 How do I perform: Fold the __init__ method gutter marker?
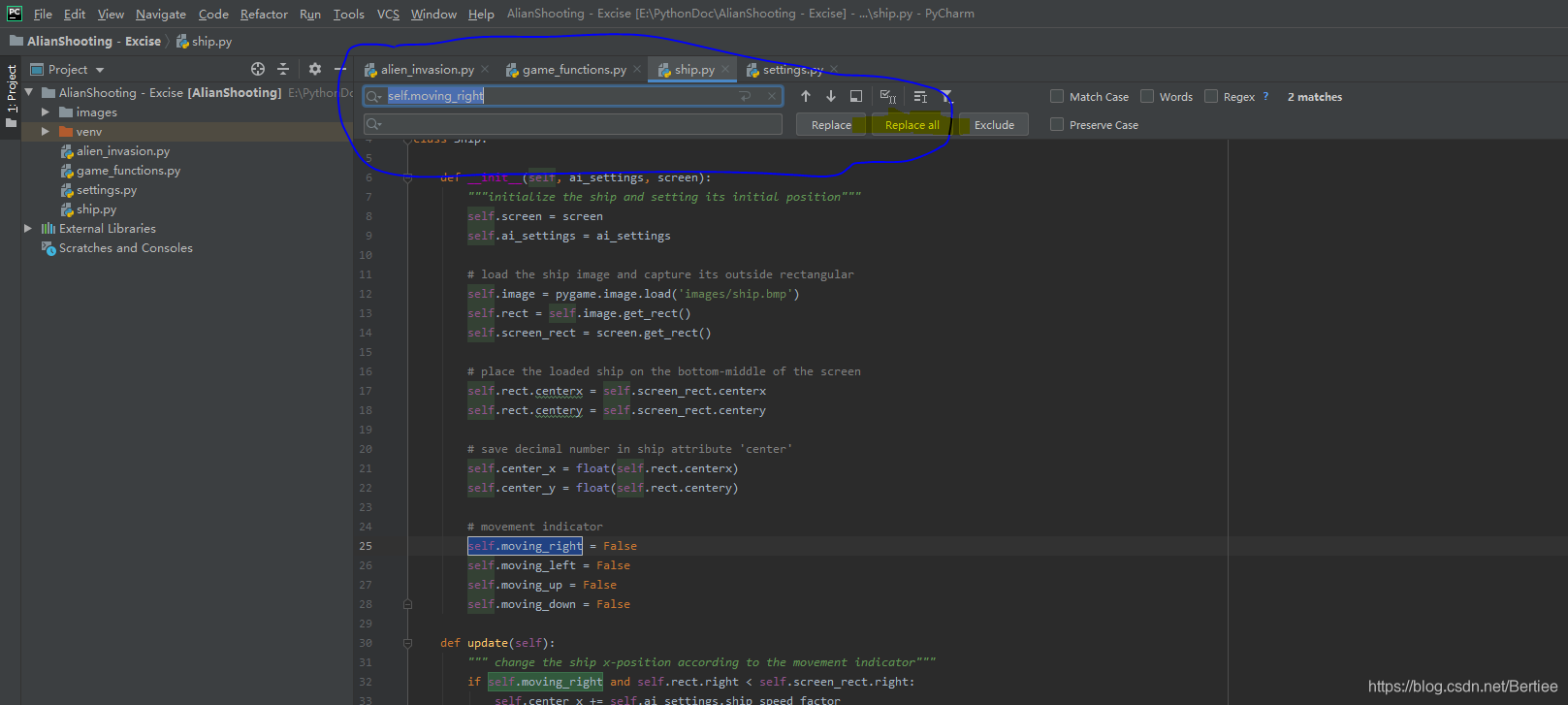click(407, 177)
